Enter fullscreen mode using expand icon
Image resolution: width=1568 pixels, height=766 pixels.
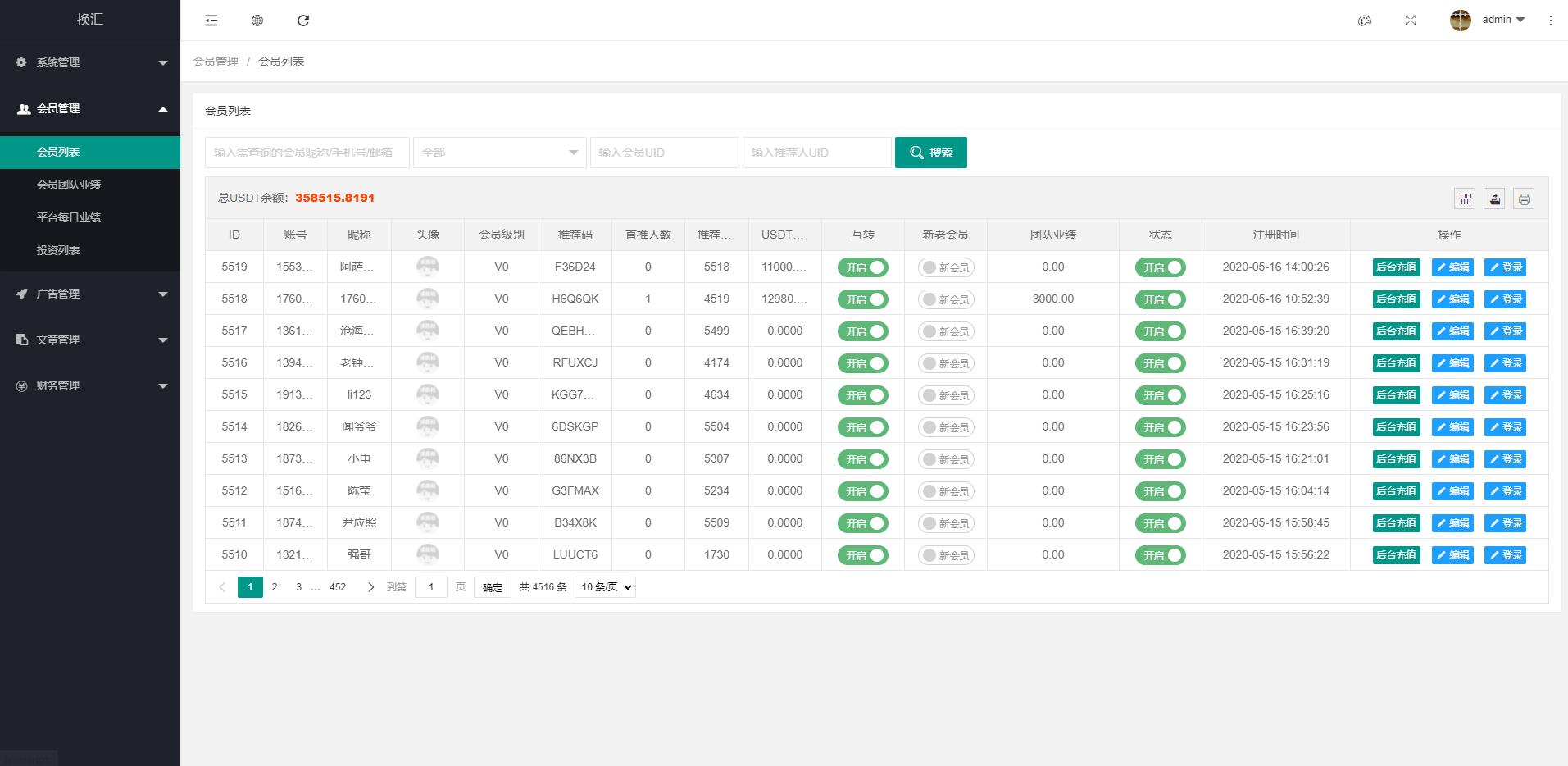tap(1411, 21)
